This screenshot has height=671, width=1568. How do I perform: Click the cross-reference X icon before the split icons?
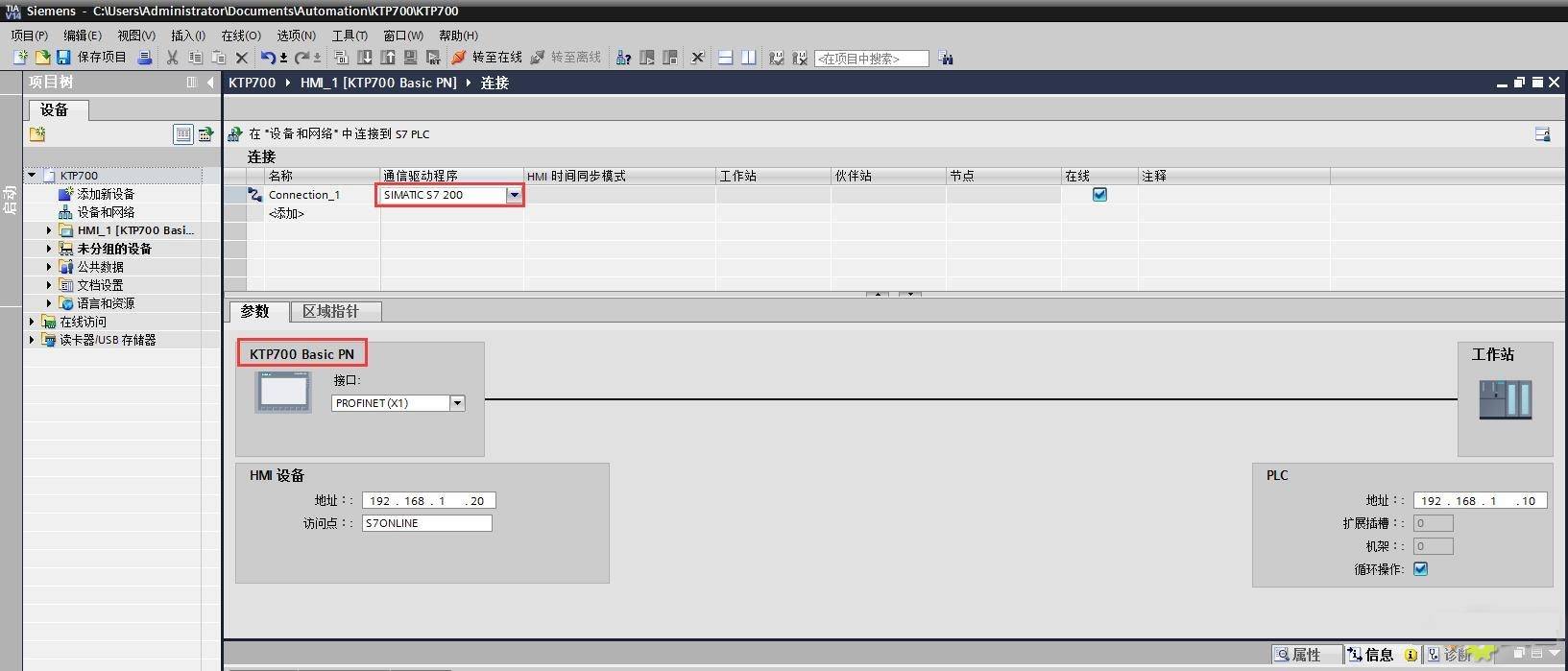click(698, 58)
